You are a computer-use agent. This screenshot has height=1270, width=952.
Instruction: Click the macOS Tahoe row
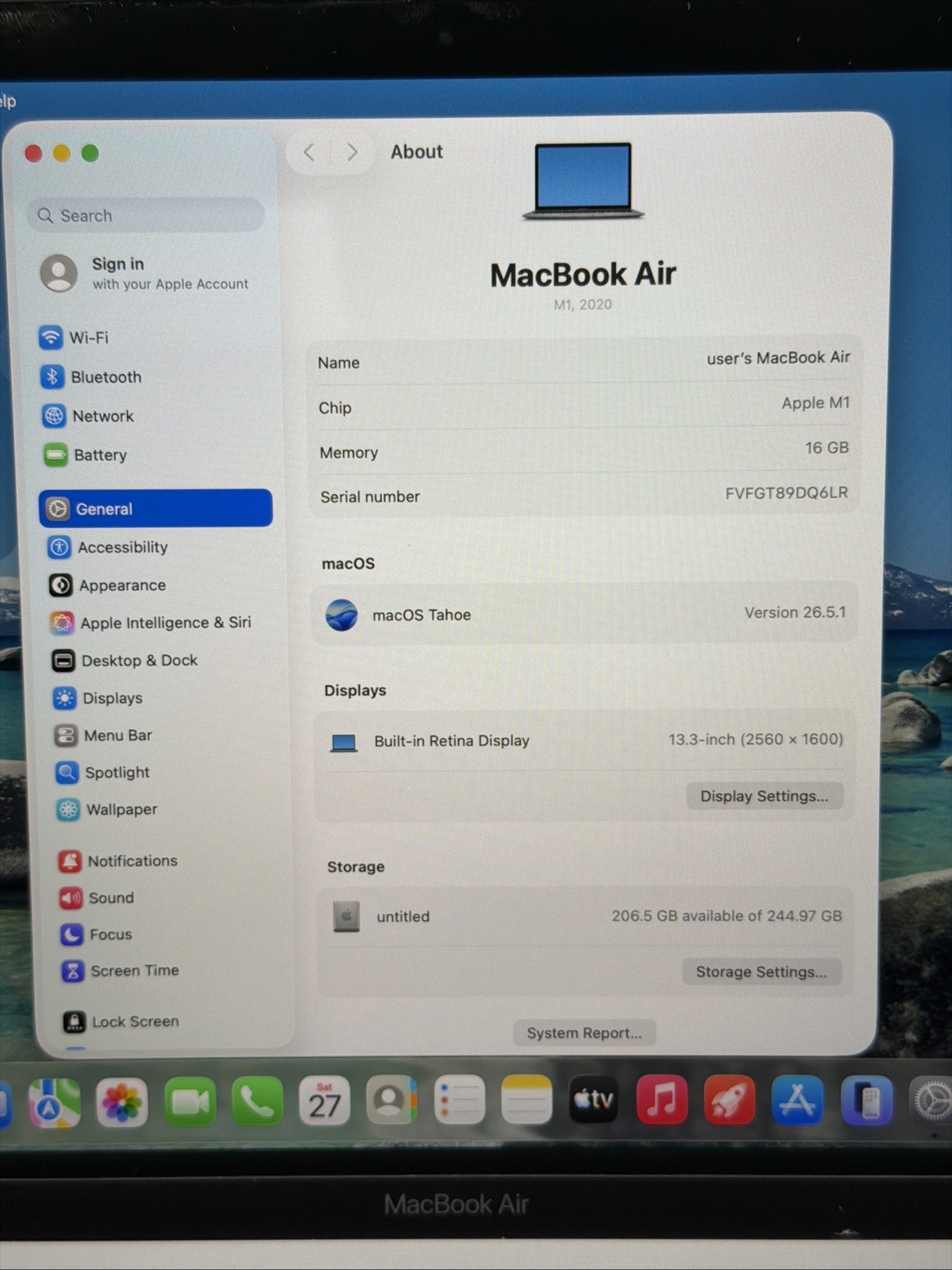tap(584, 613)
